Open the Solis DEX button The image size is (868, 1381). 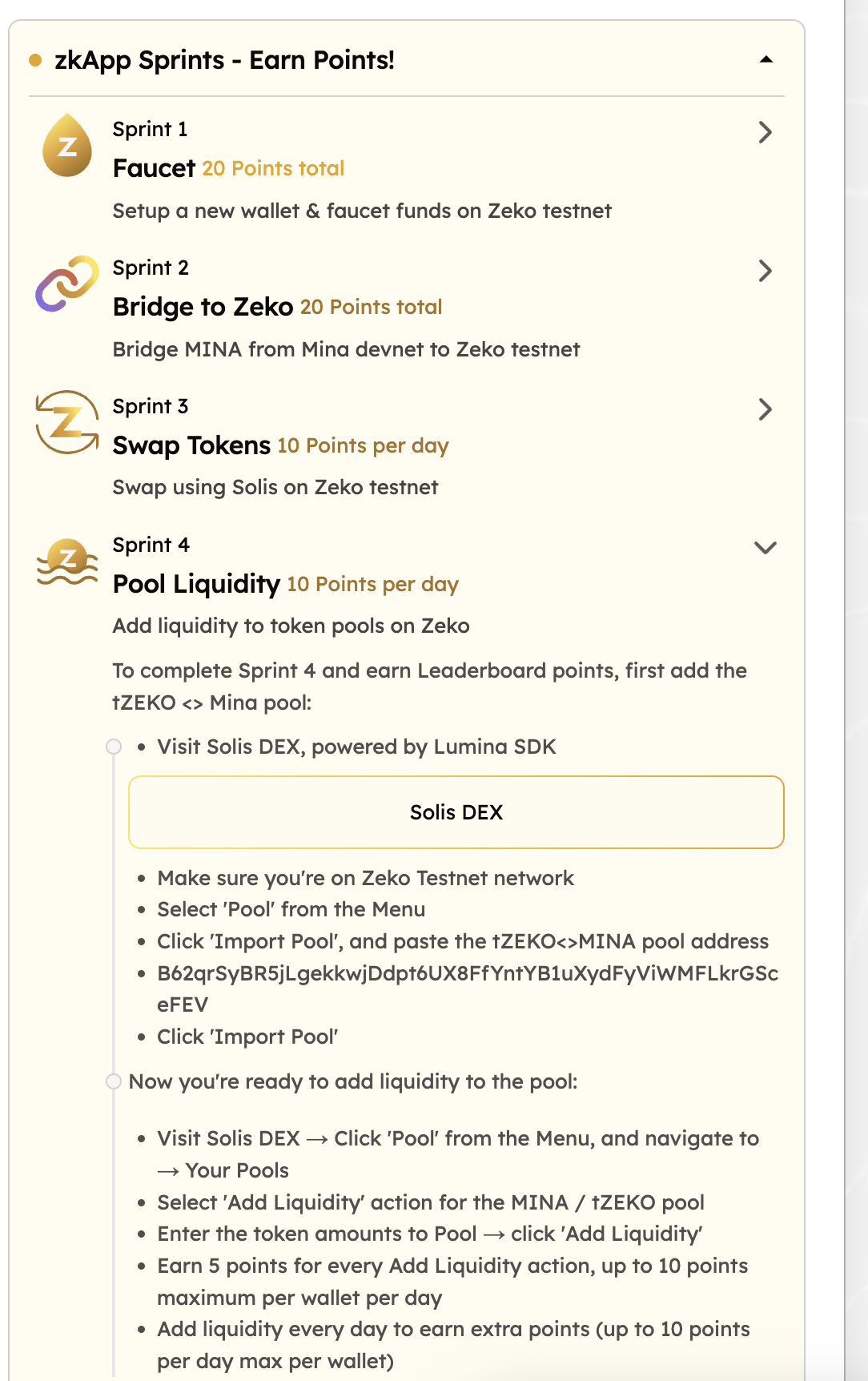coord(456,812)
